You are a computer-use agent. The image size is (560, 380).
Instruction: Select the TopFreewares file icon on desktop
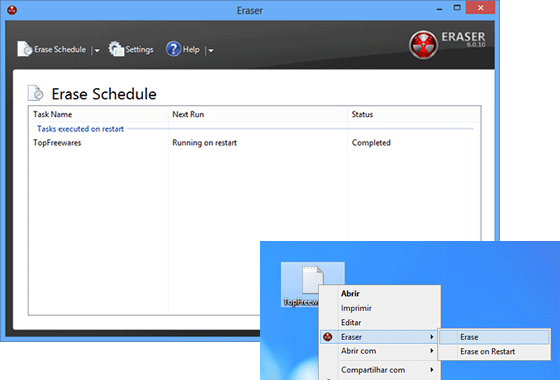[x=312, y=285]
